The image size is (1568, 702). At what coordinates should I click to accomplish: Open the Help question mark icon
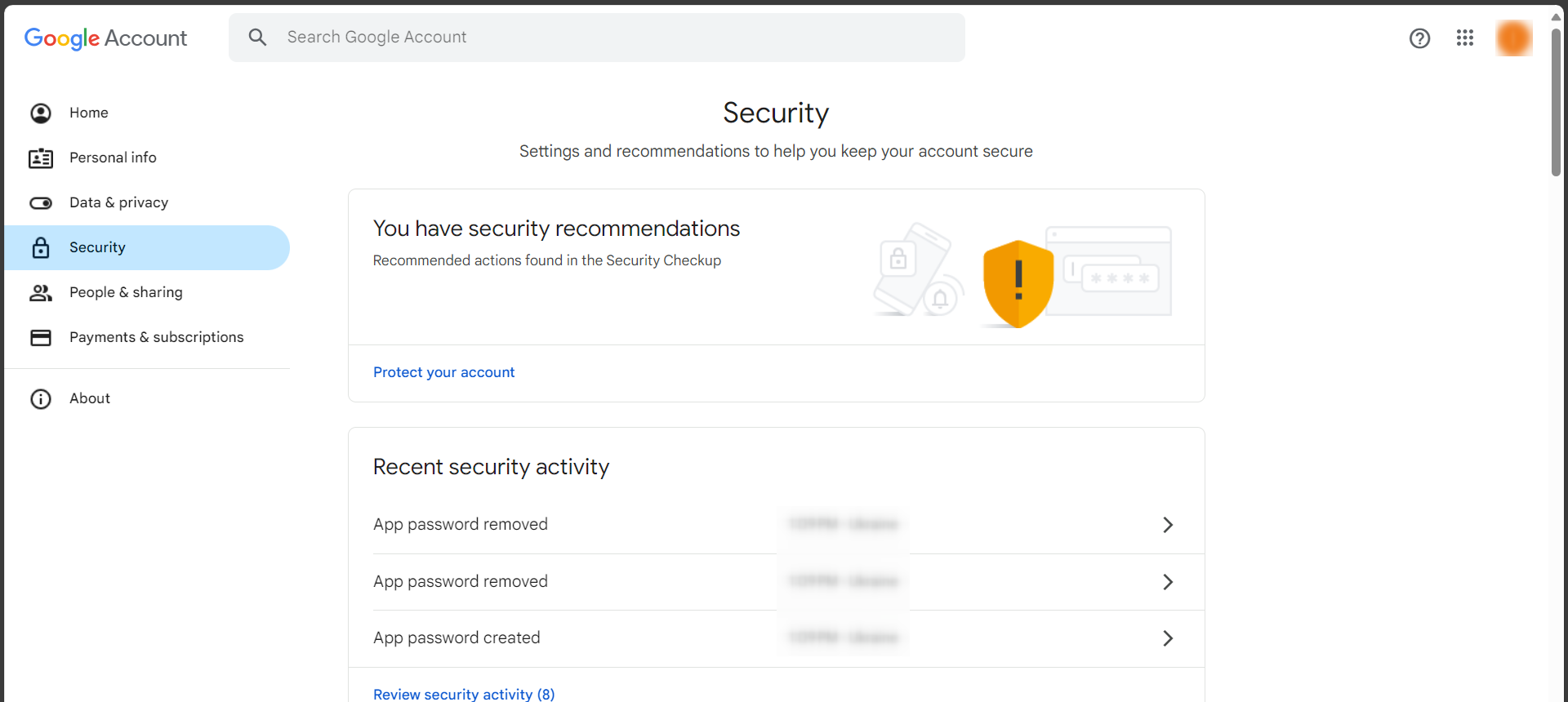tap(1419, 38)
